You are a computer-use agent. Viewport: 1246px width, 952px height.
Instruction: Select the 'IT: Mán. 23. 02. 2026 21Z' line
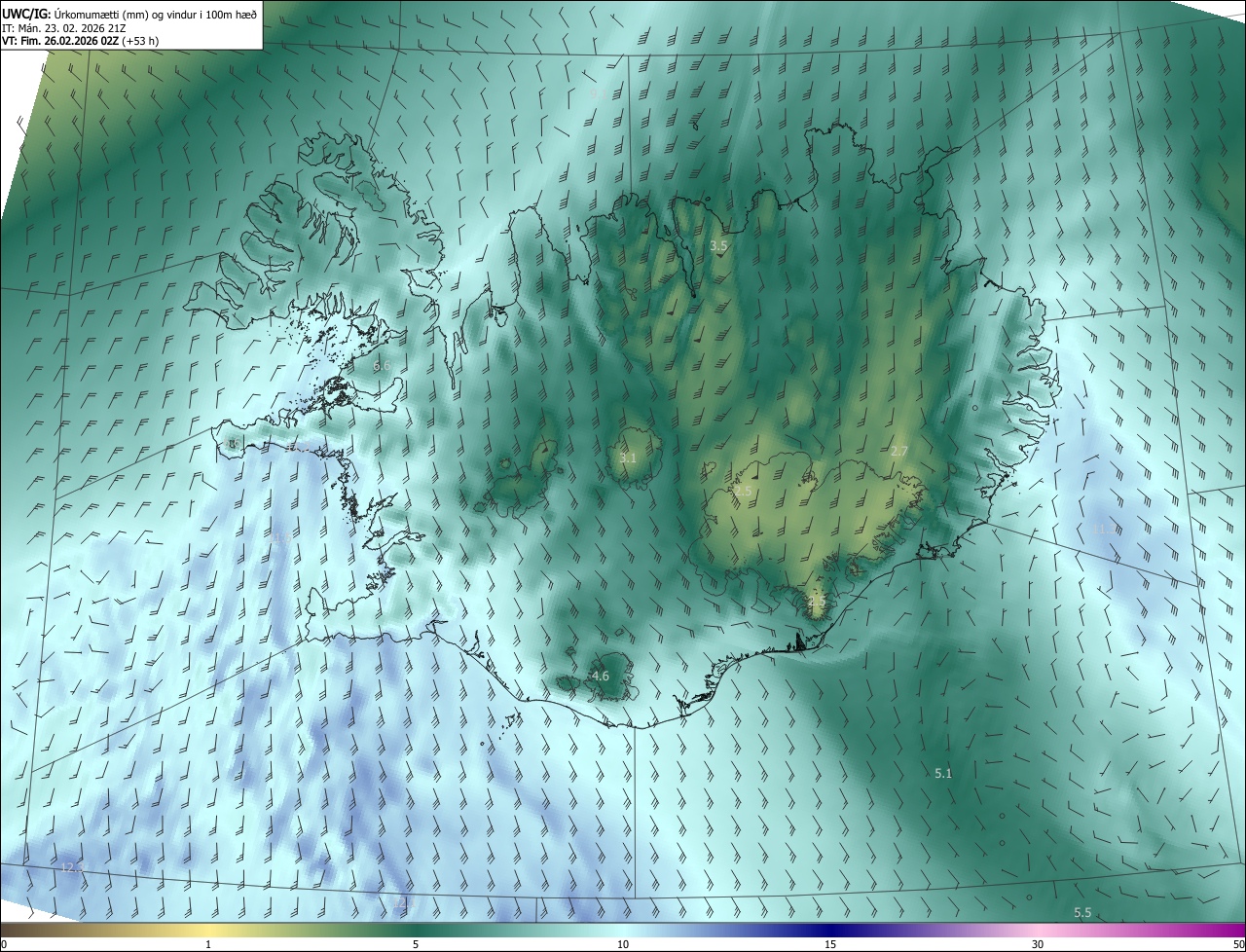click(x=64, y=27)
